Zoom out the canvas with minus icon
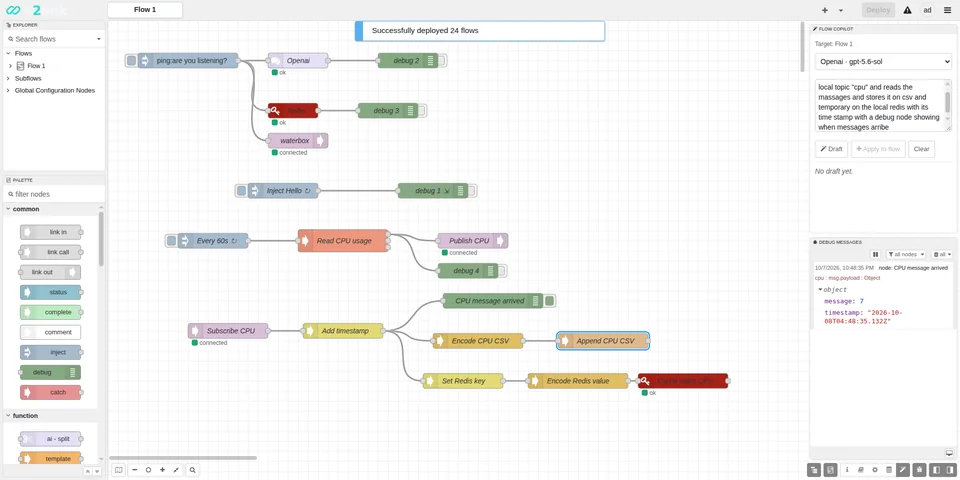960x480 pixels. point(135,470)
